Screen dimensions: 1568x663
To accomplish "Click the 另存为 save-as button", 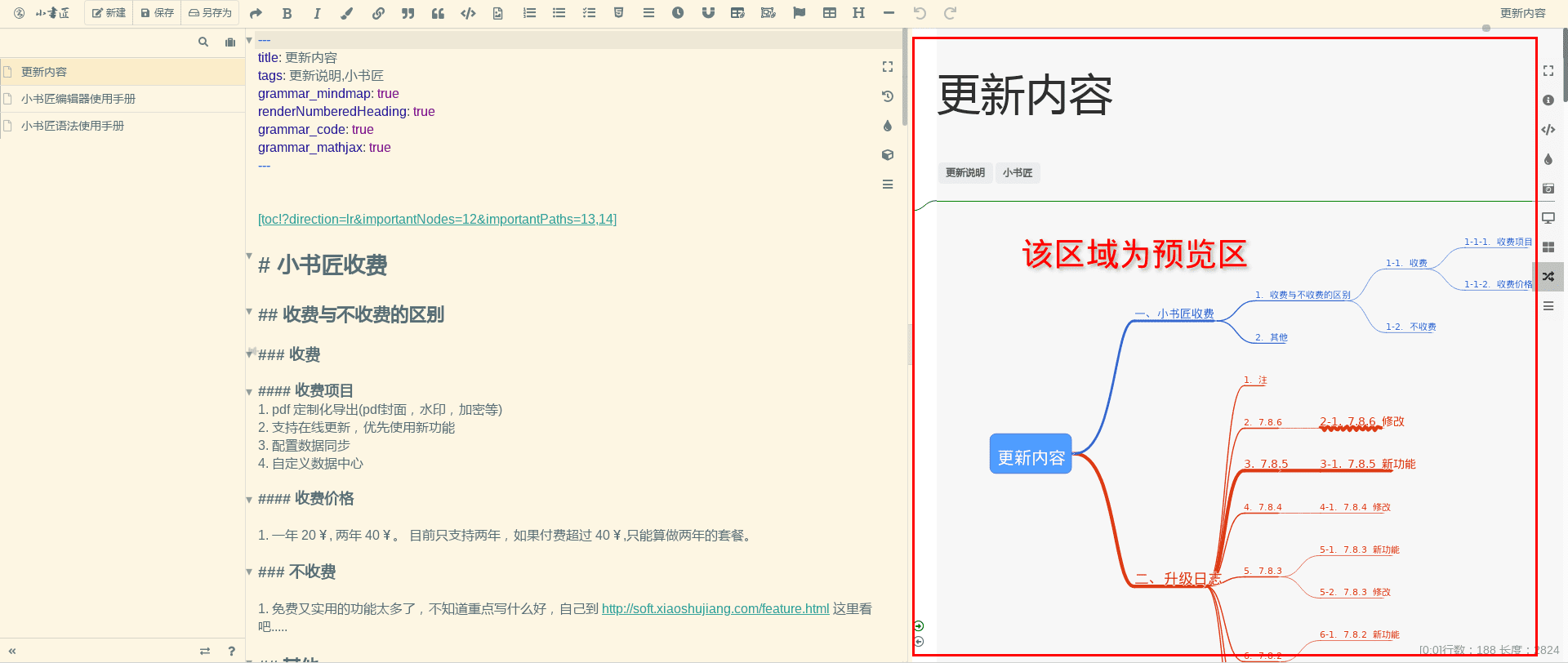I will [x=210, y=13].
